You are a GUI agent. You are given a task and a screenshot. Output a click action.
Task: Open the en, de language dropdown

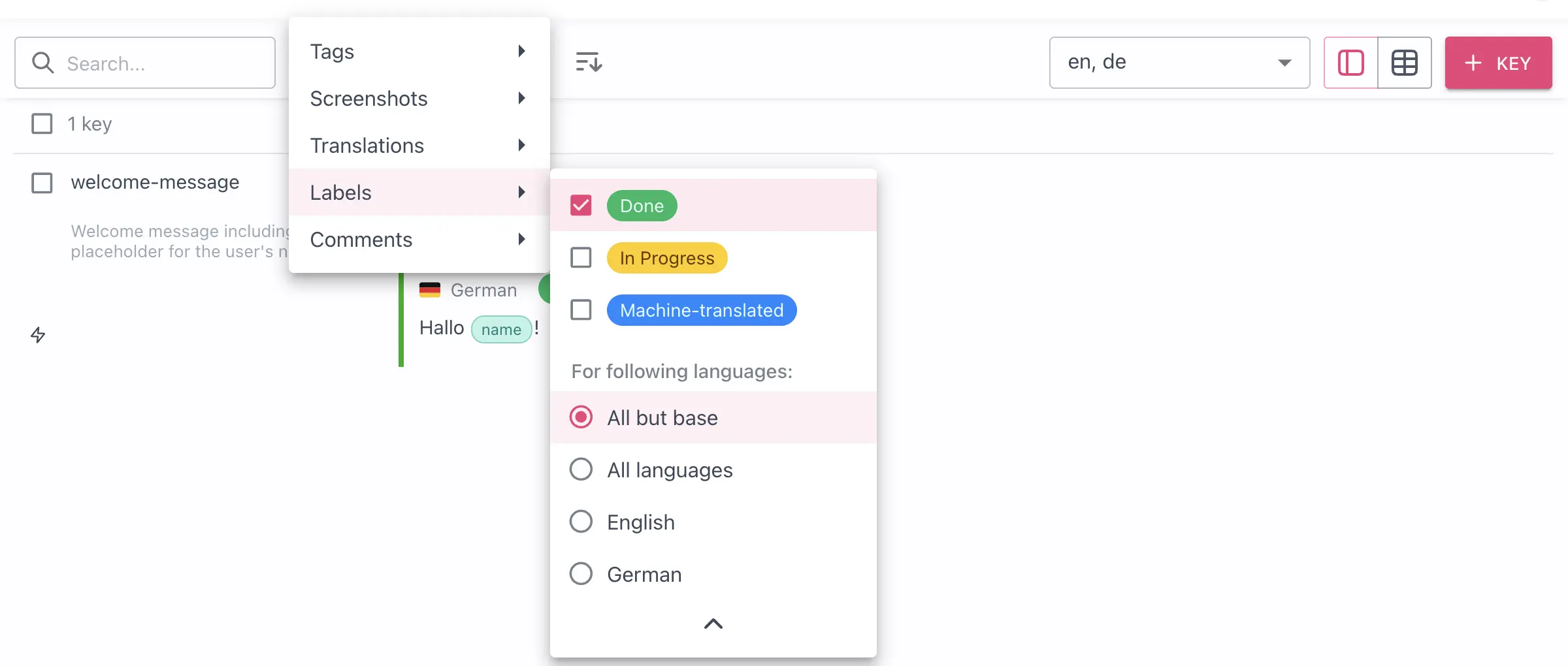point(1179,63)
